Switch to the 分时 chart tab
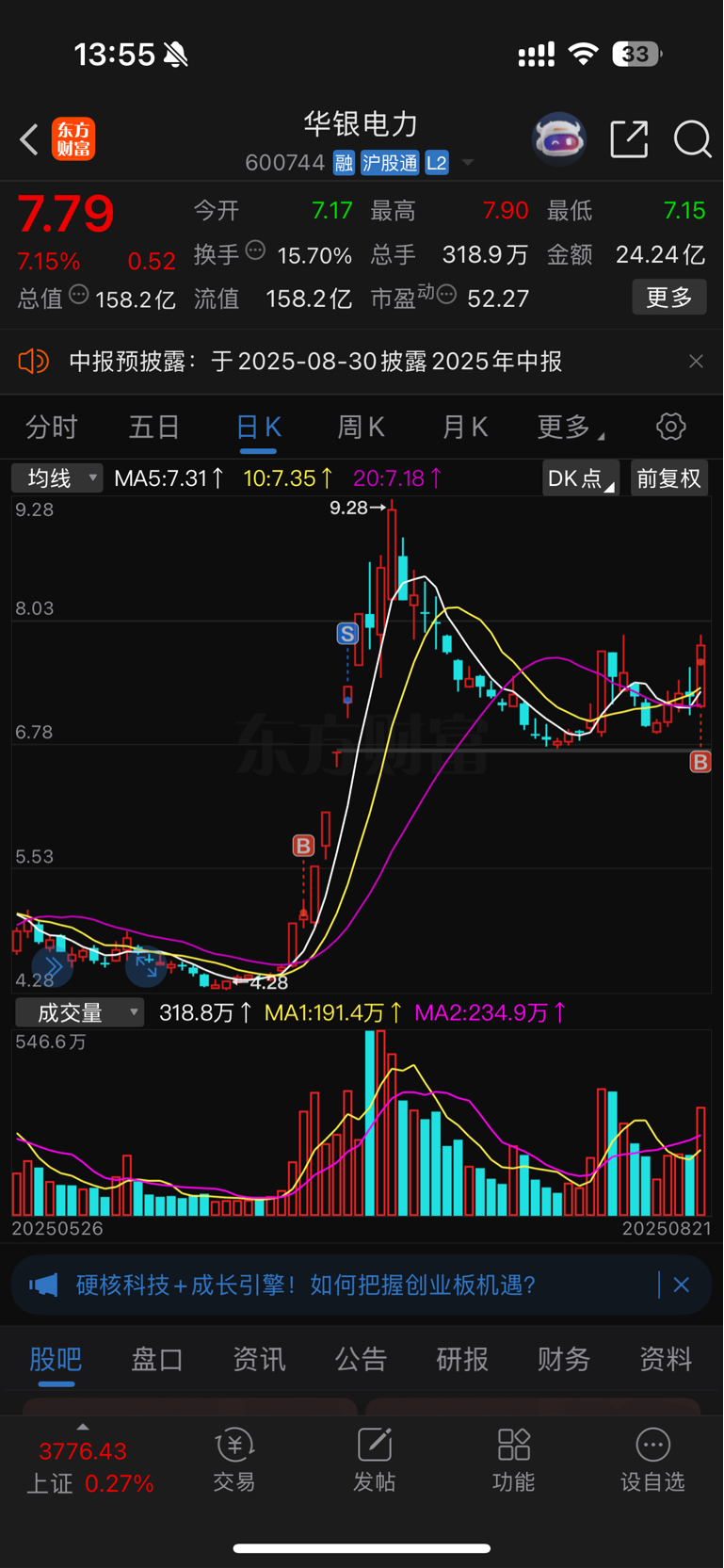The height and width of the screenshot is (1568, 724). [52, 428]
